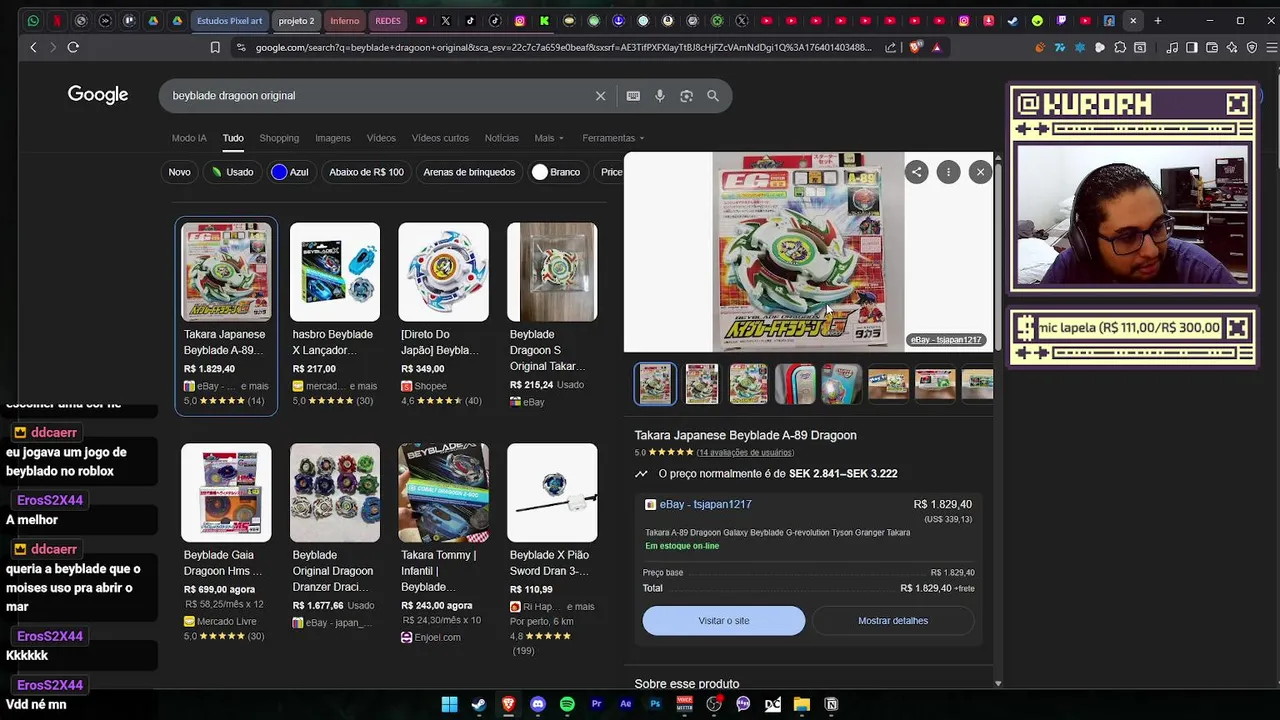The height and width of the screenshot is (720, 1280).
Task: Bookmark this page icon
Action: point(215,47)
